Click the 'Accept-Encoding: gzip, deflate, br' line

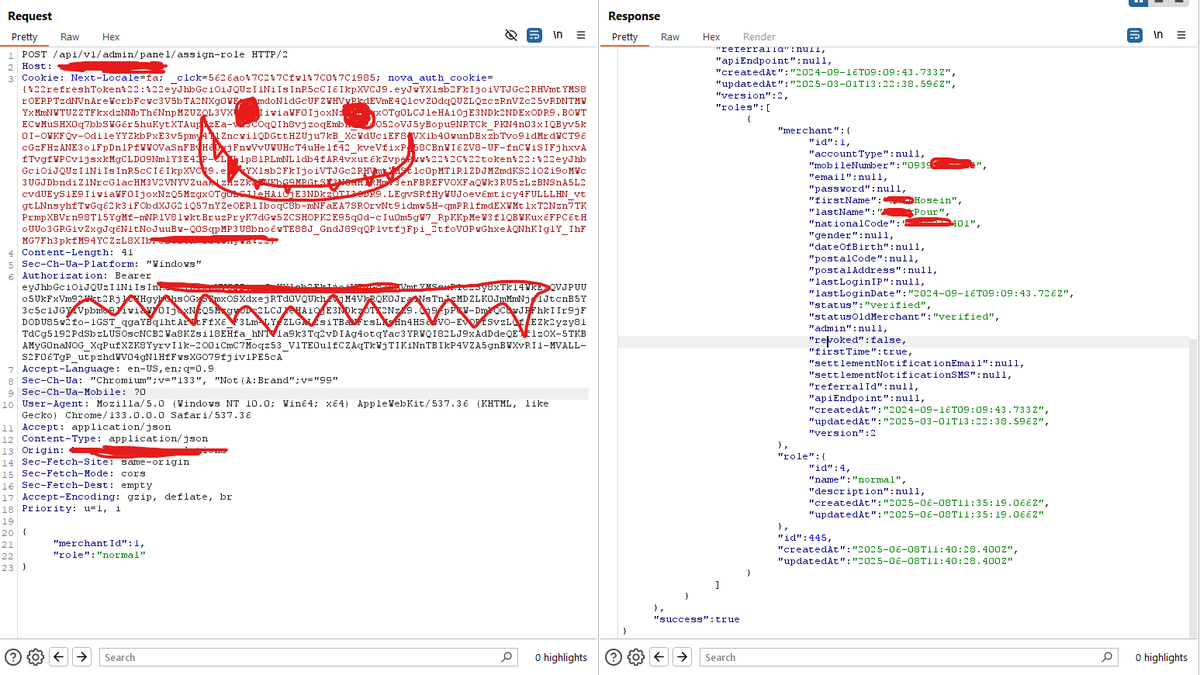[126, 496]
